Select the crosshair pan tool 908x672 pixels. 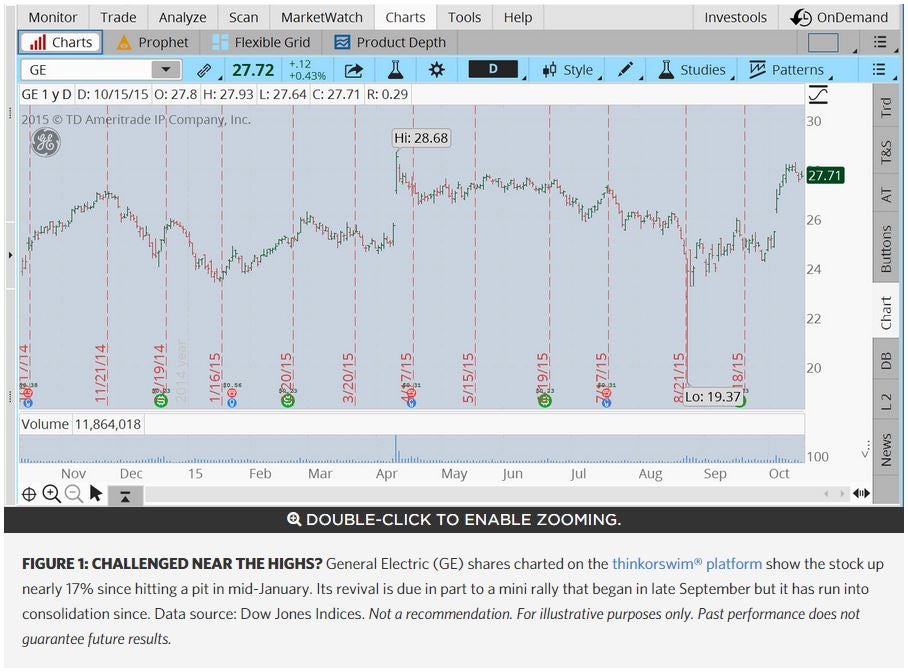29,494
